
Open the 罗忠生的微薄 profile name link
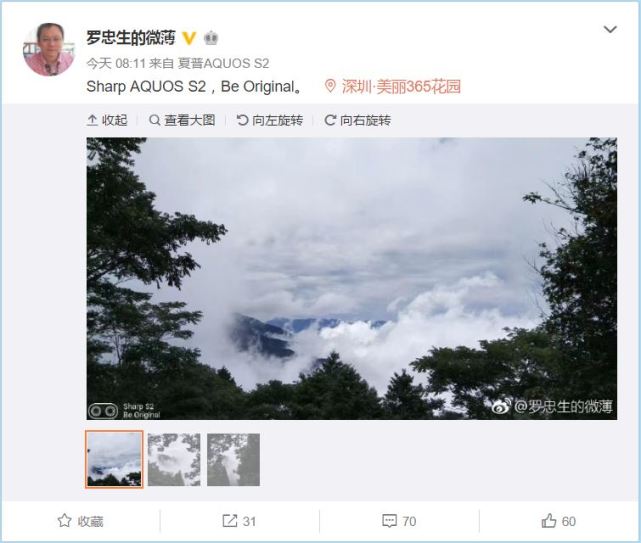(130, 38)
